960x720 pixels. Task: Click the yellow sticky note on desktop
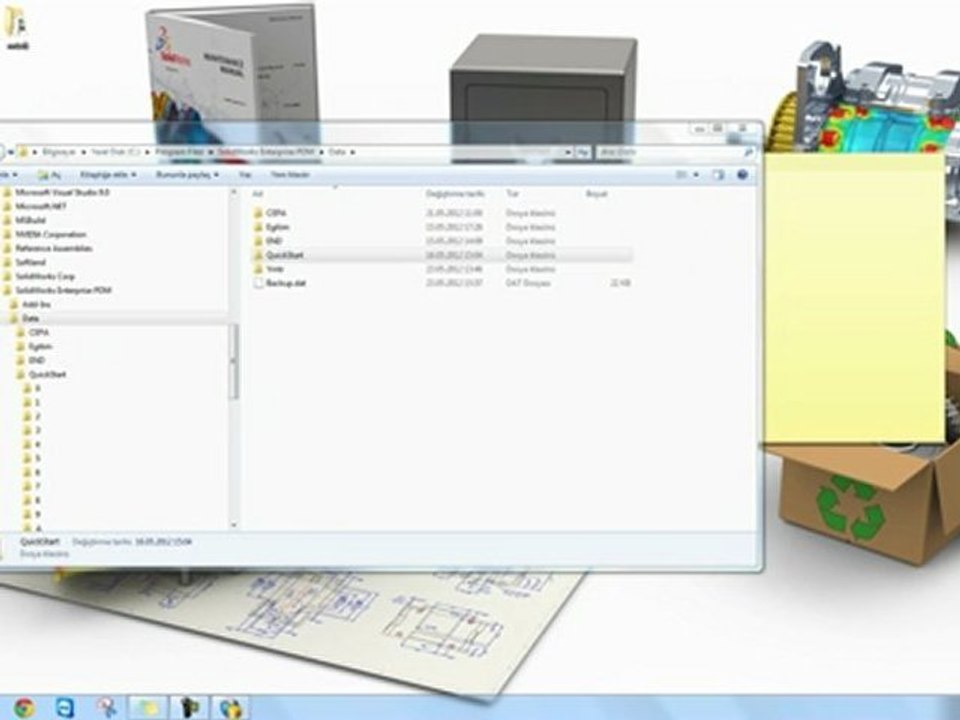[x=854, y=297]
